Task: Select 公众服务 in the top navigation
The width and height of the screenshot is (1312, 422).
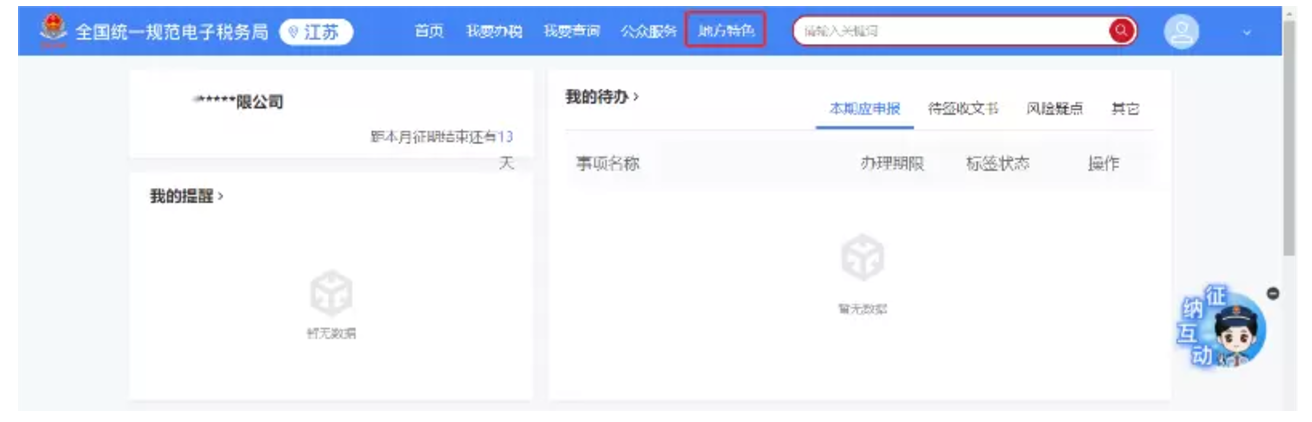Action: pyautogui.click(x=648, y=31)
